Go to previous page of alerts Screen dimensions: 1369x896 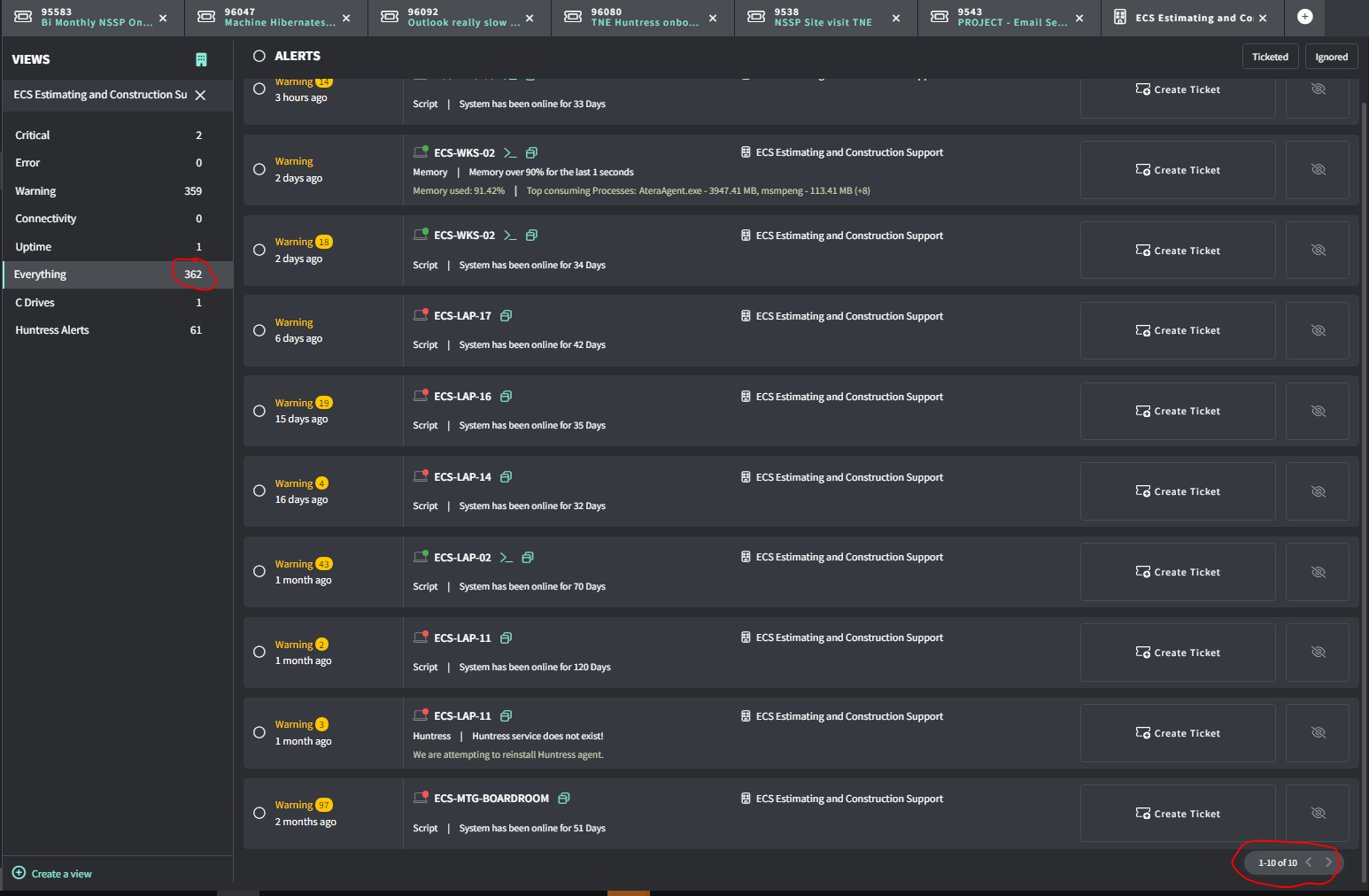click(x=1309, y=862)
